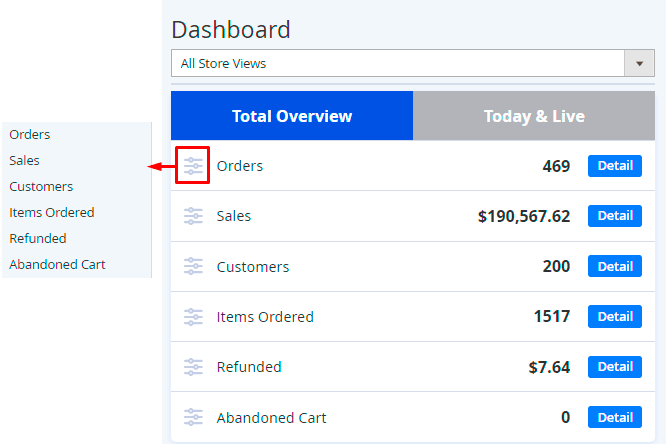Open Detail for Sales row
This screenshot has height=444, width=668.
click(x=614, y=216)
